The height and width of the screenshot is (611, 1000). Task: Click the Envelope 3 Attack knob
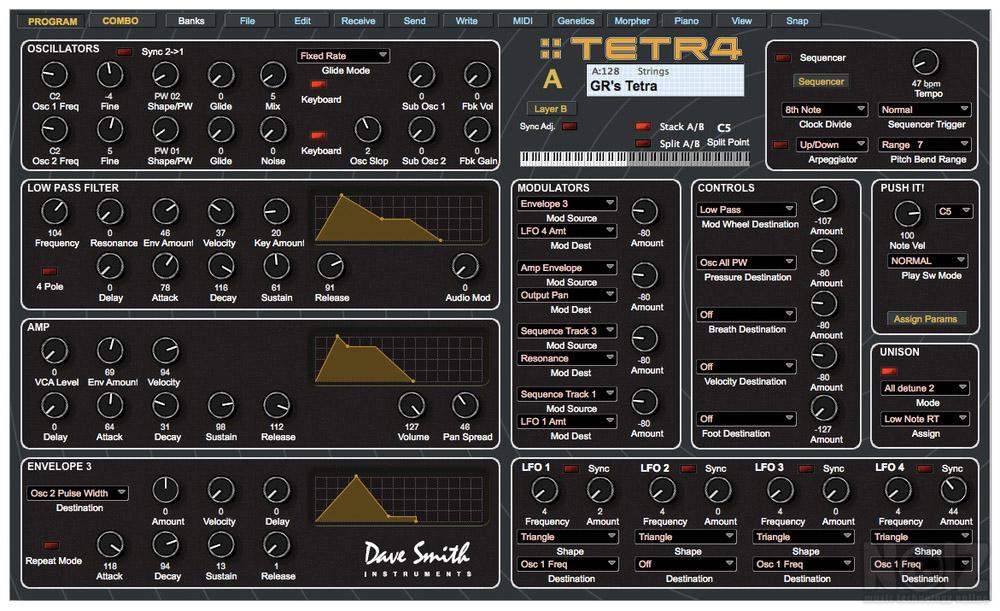(x=110, y=544)
